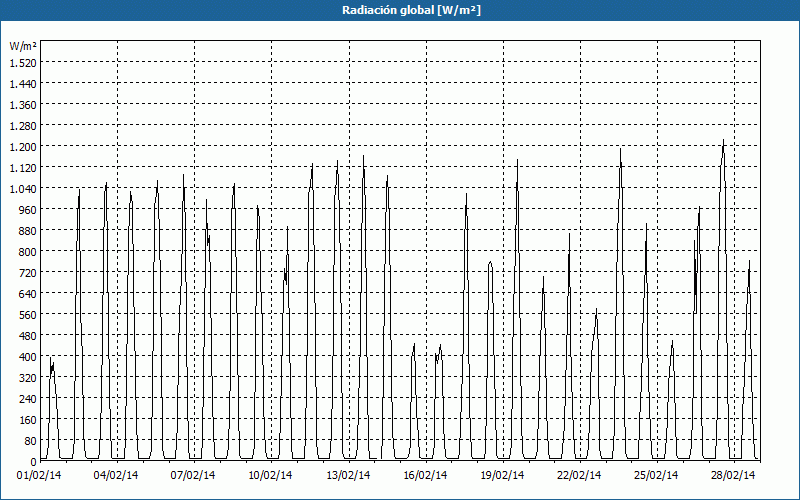Click the 80 y-axis value
The width and height of the screenshot is (800, 500).
click(31, 441)
